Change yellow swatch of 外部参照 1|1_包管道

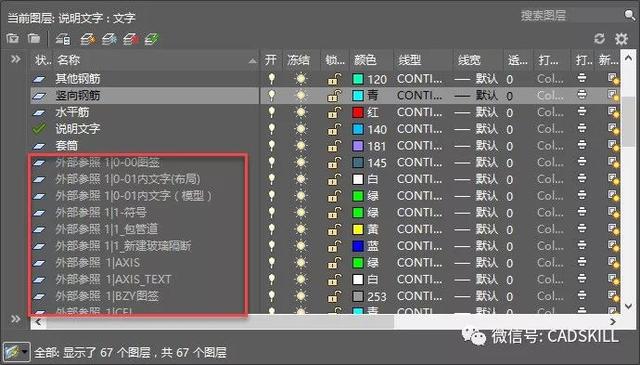click(358, 229)
